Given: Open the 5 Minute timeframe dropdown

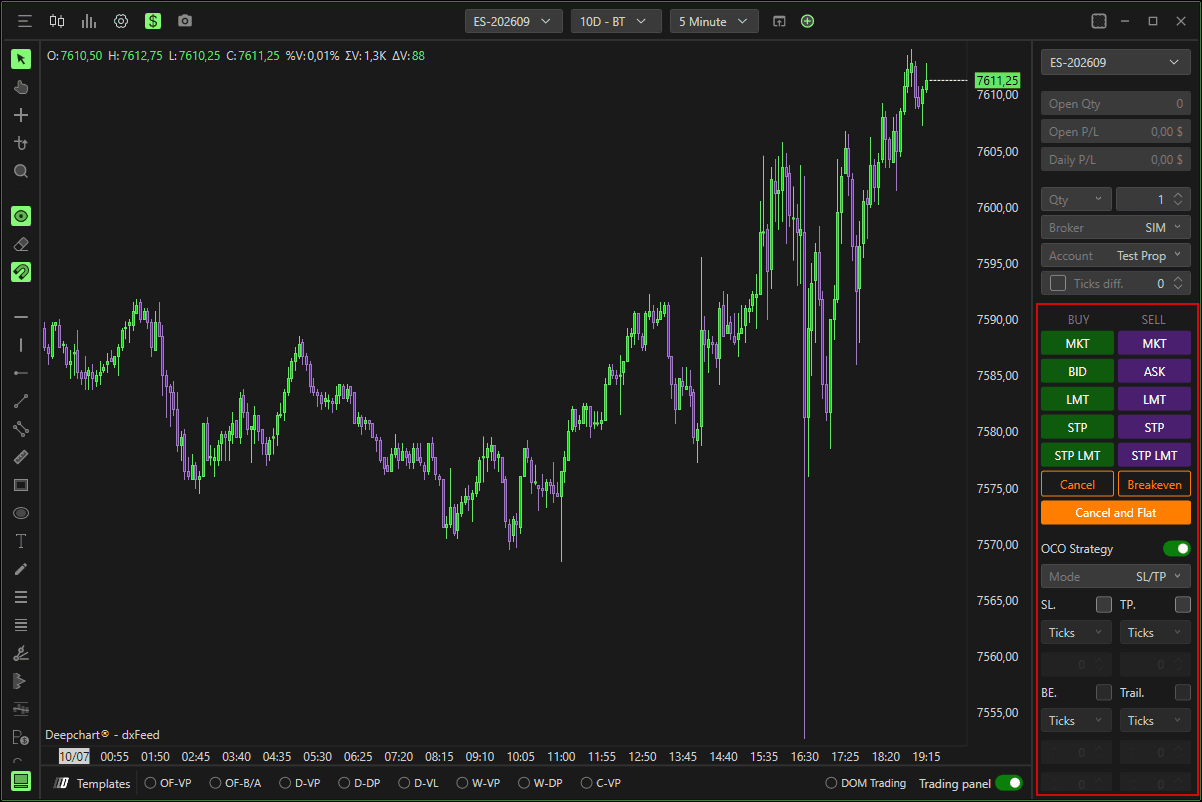Looking at the screenshot, I should tap(714, 21).
